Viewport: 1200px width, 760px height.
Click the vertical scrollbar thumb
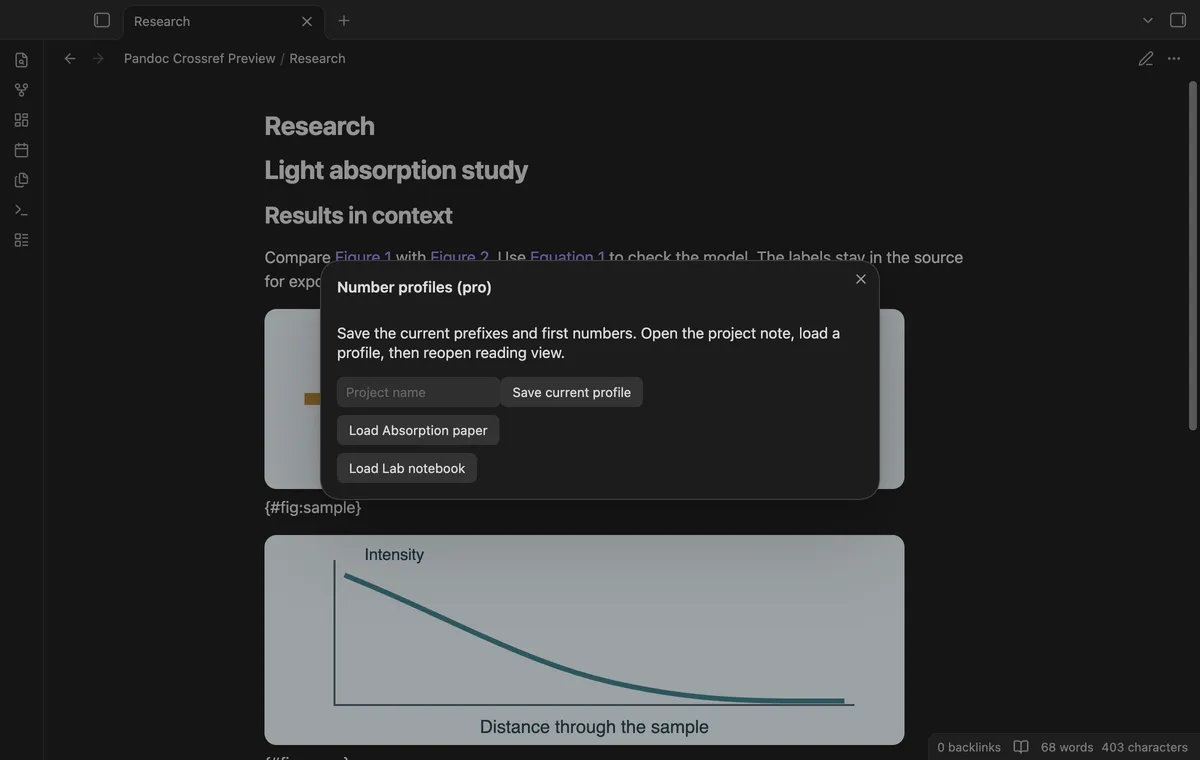coord(1192,255)
